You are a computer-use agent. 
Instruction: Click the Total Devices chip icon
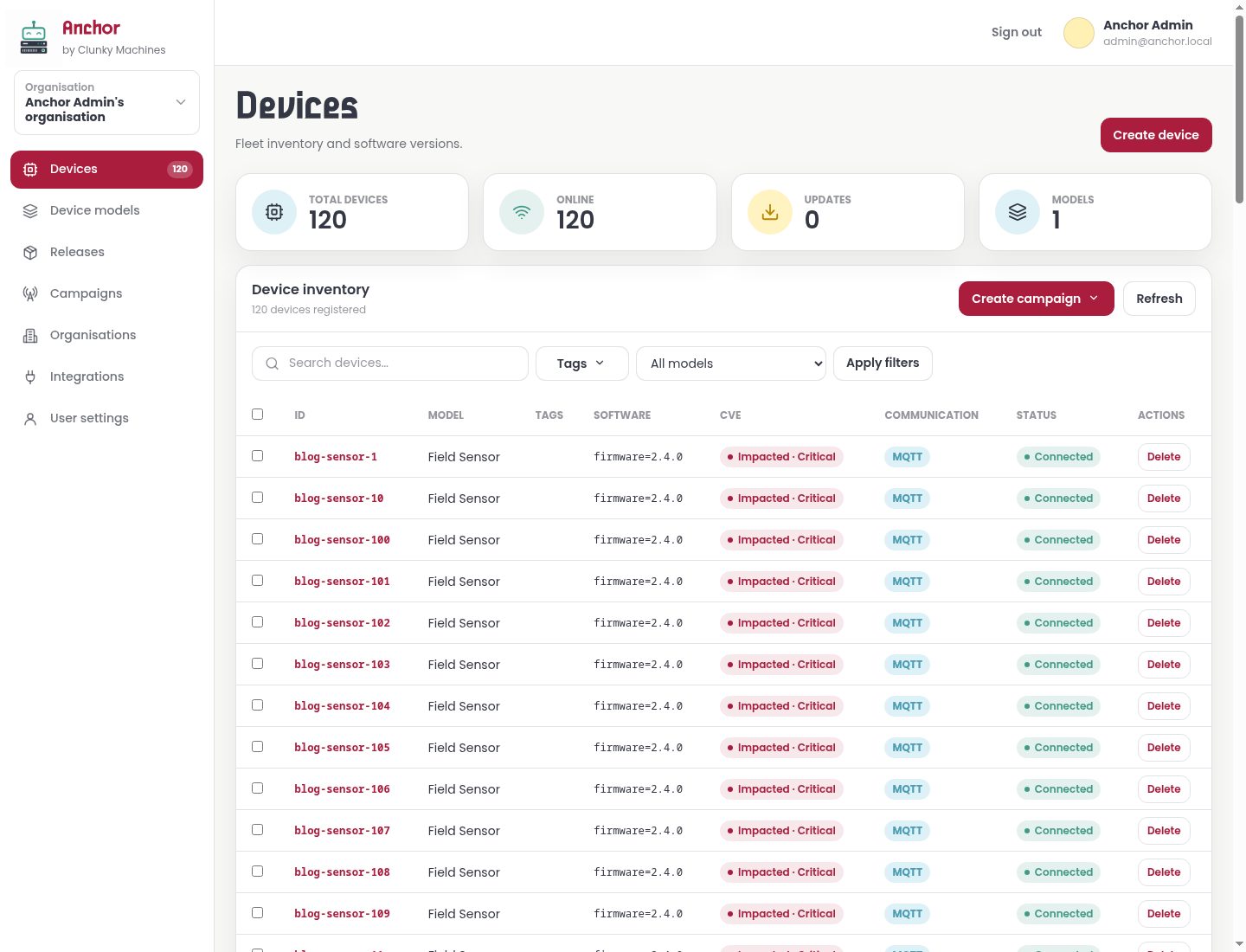(x=274, y=212)
